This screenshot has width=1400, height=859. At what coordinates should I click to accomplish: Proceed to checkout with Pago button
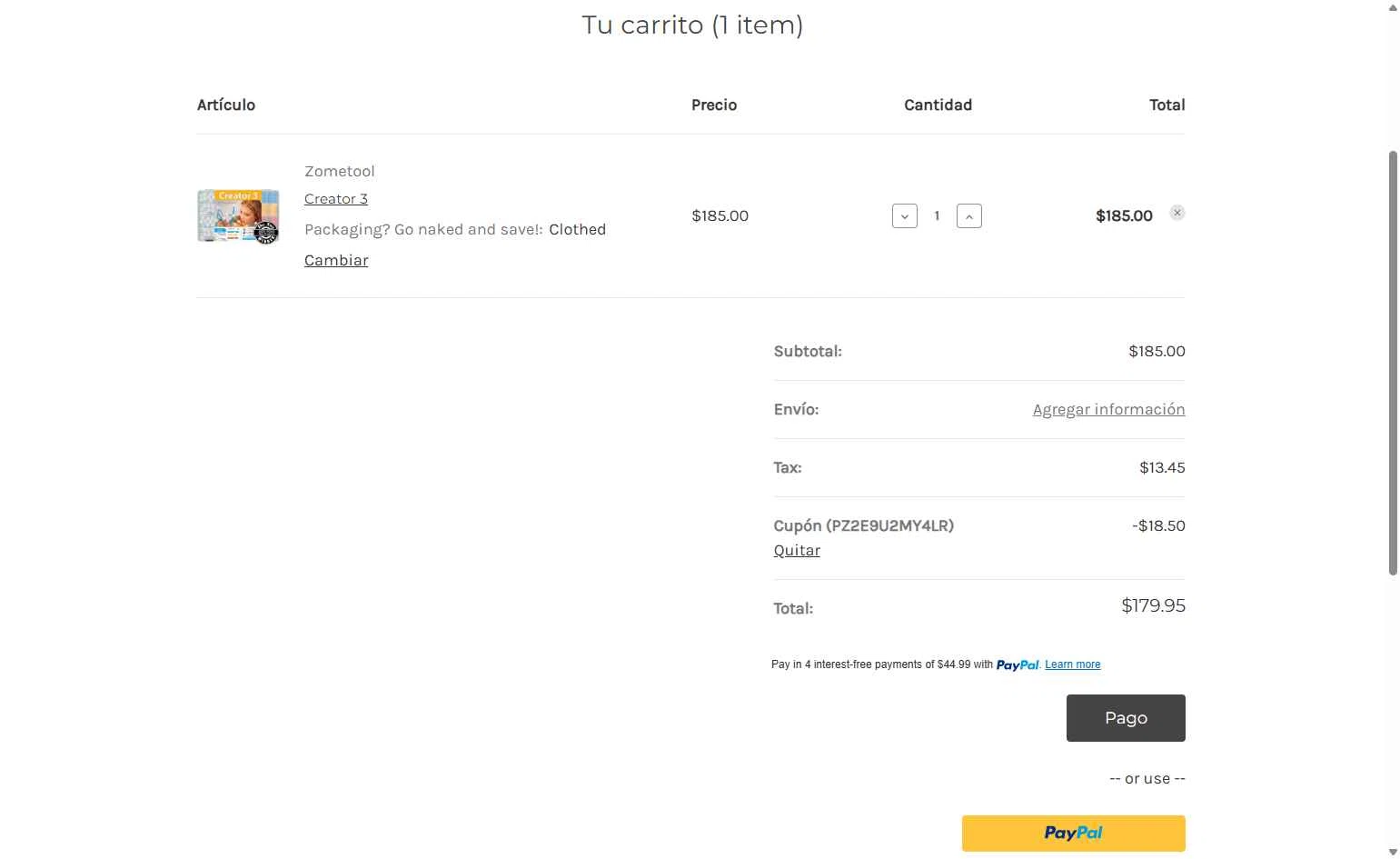pos(1126,718)
